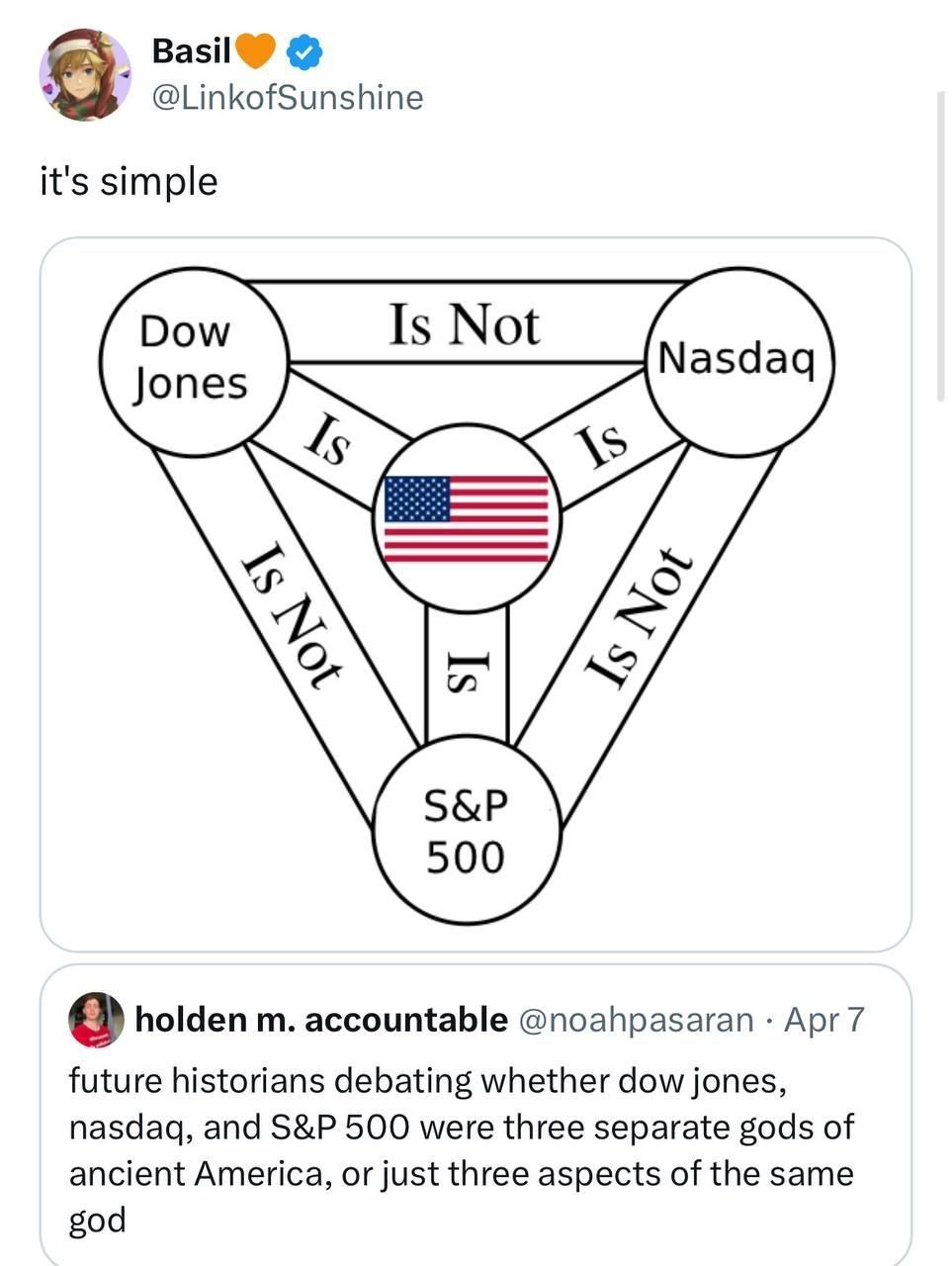Click the blue verified badge
952x1266 pixels.
(303, 51)
